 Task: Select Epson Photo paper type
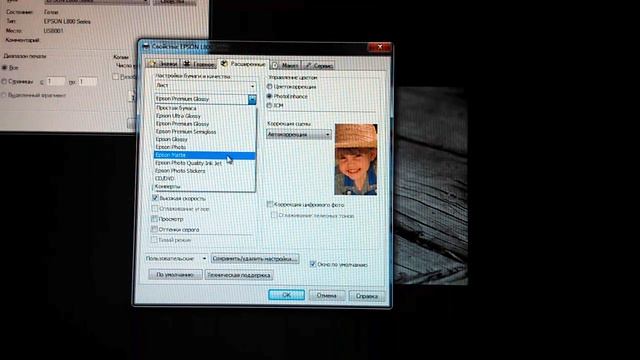[x=204, y=147]
